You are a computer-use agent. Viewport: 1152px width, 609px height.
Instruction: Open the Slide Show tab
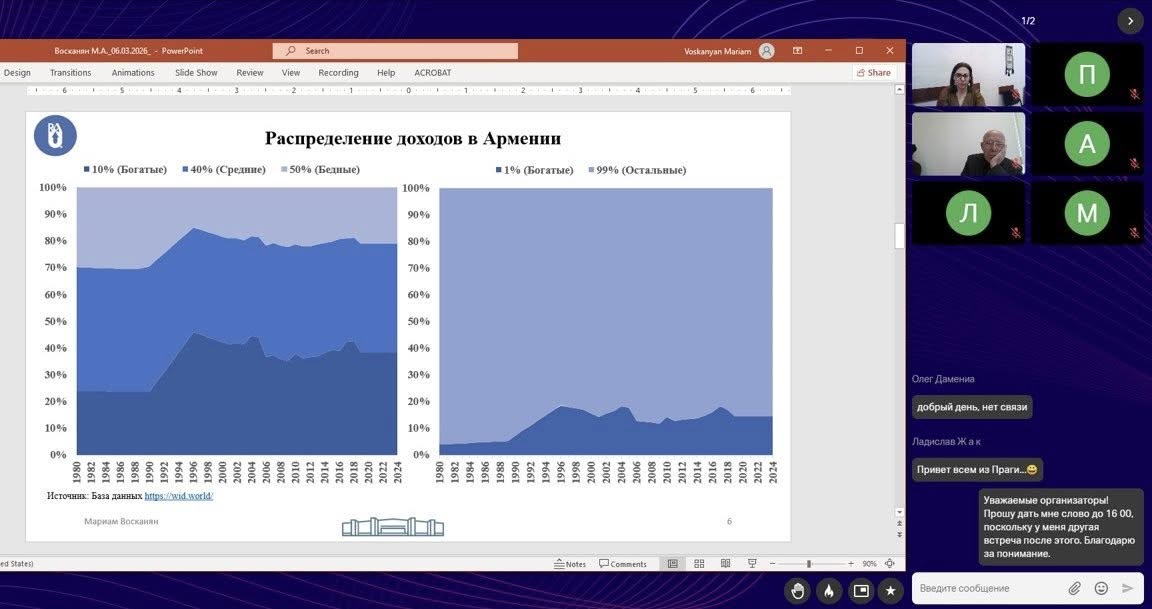pyautogui.click(x=196, y=73)
